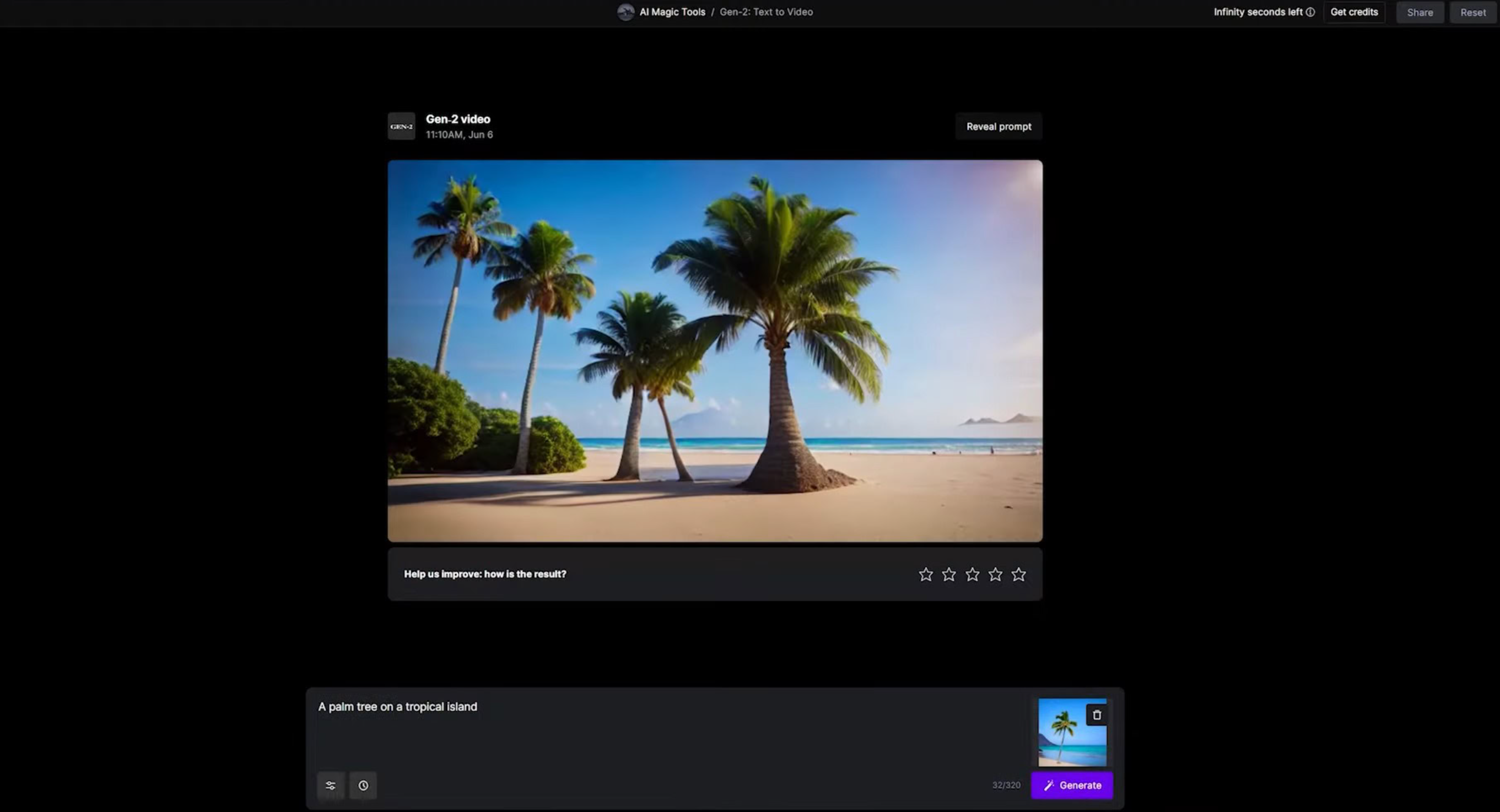Open the generation settings sliders icon
This screenshot has width=1500, height=812.
pos(330,785)
